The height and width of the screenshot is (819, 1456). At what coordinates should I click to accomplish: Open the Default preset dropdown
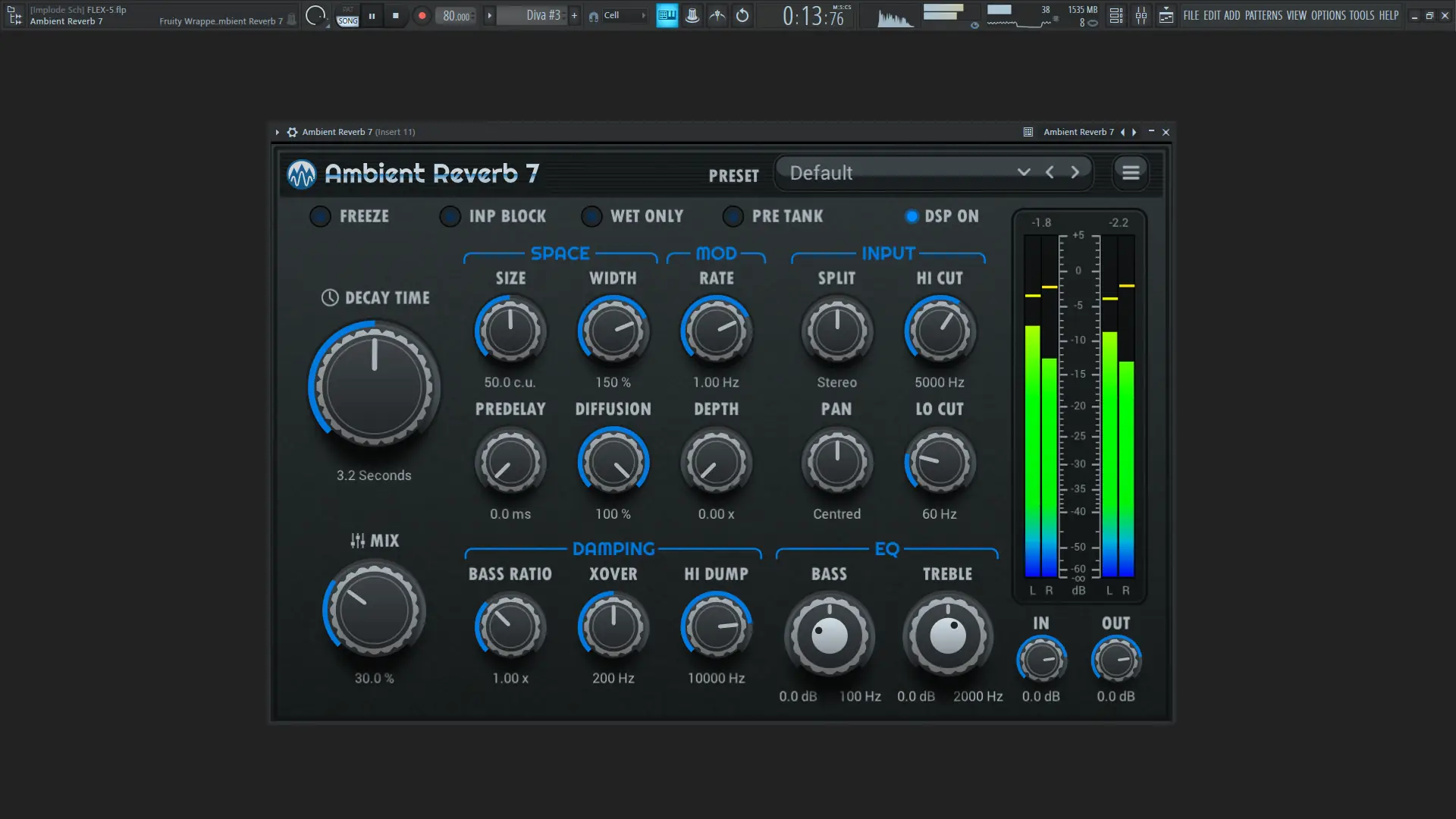tap(1023, 172)
